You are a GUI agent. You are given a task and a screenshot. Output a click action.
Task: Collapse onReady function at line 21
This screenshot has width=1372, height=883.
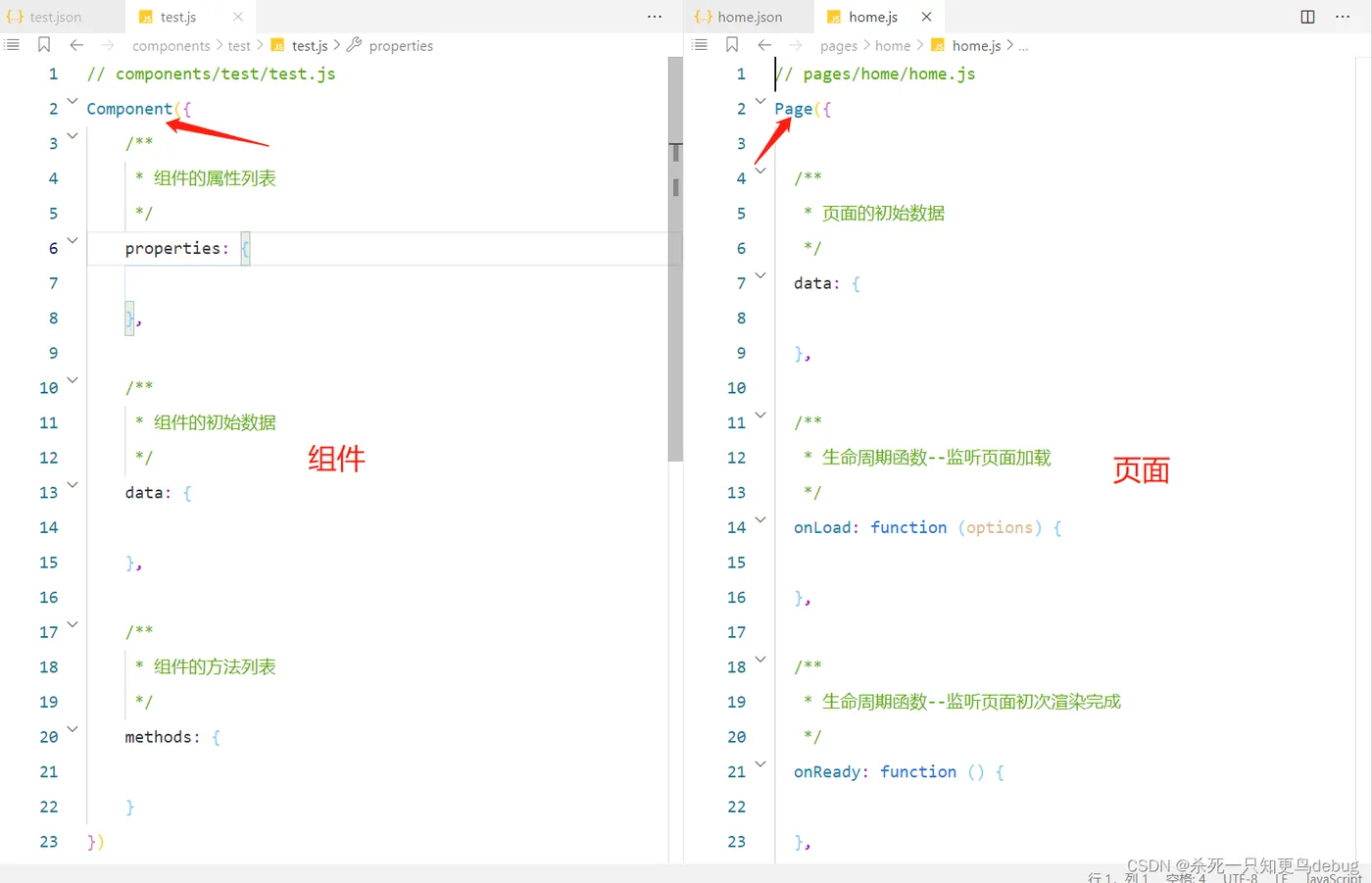tap(760, 764)
